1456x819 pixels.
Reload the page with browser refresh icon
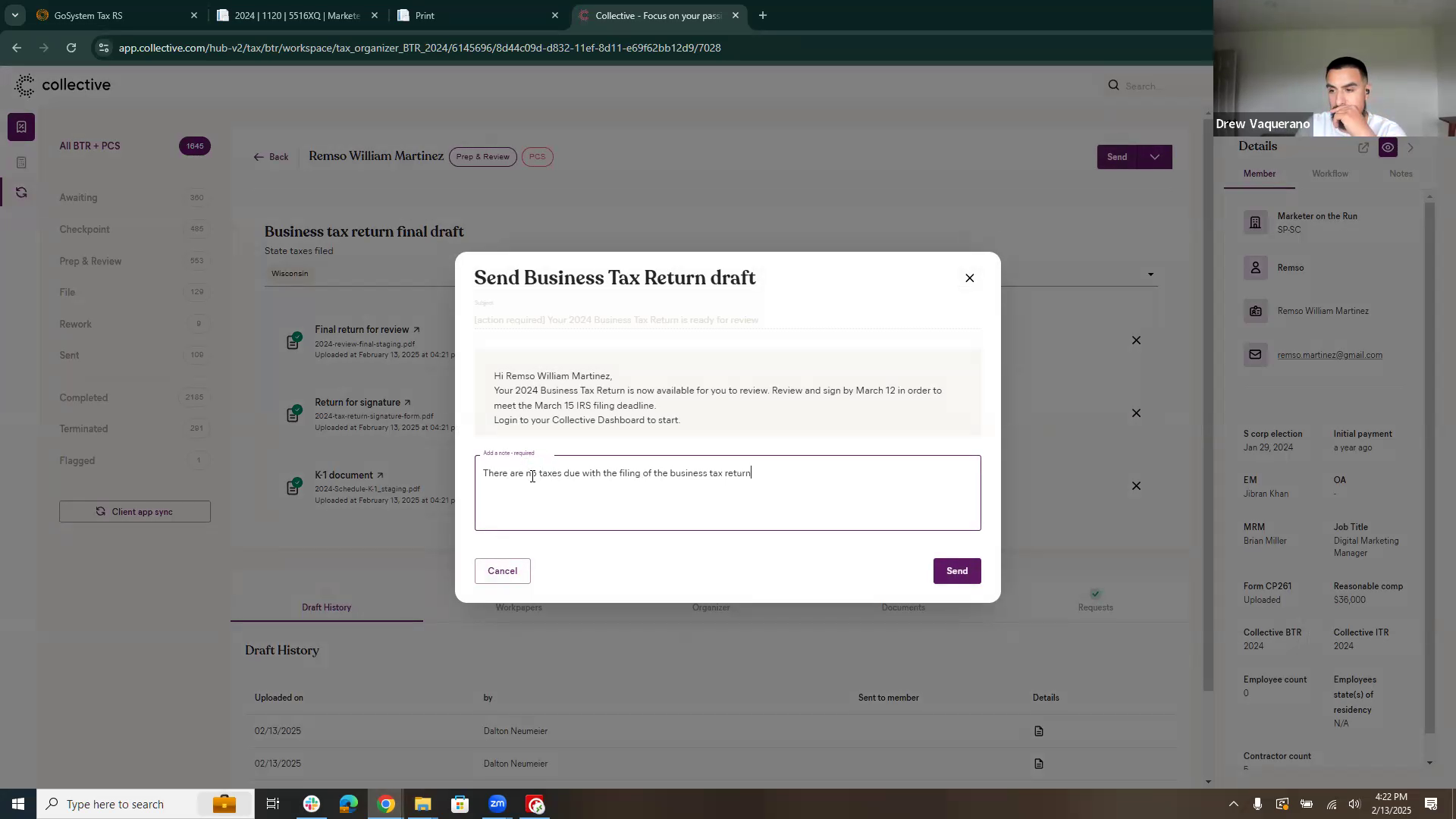click(x=71, y=48)
